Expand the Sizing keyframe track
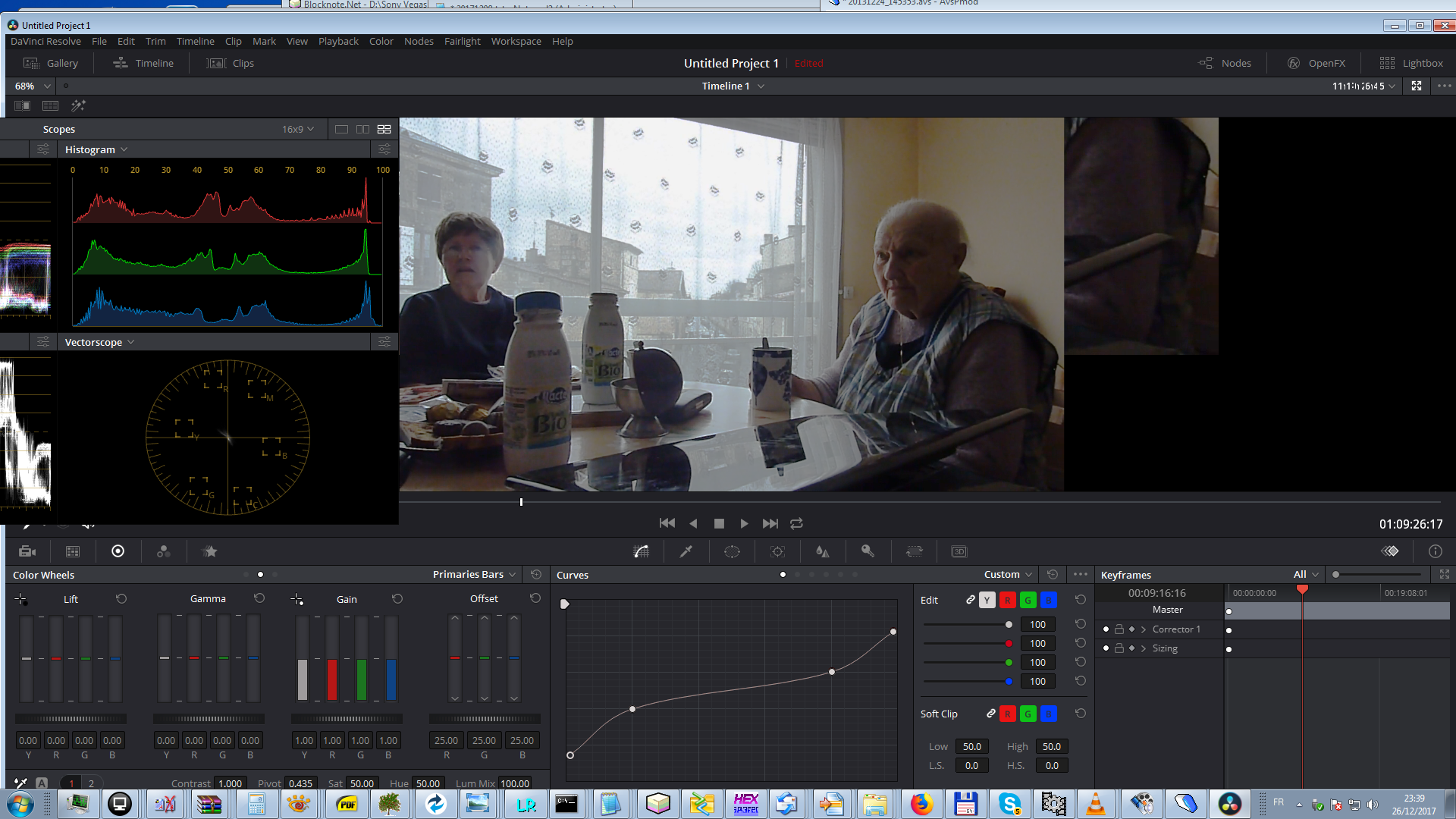The height and width of the screenshot is (819, 1456). coord(1144,648)
